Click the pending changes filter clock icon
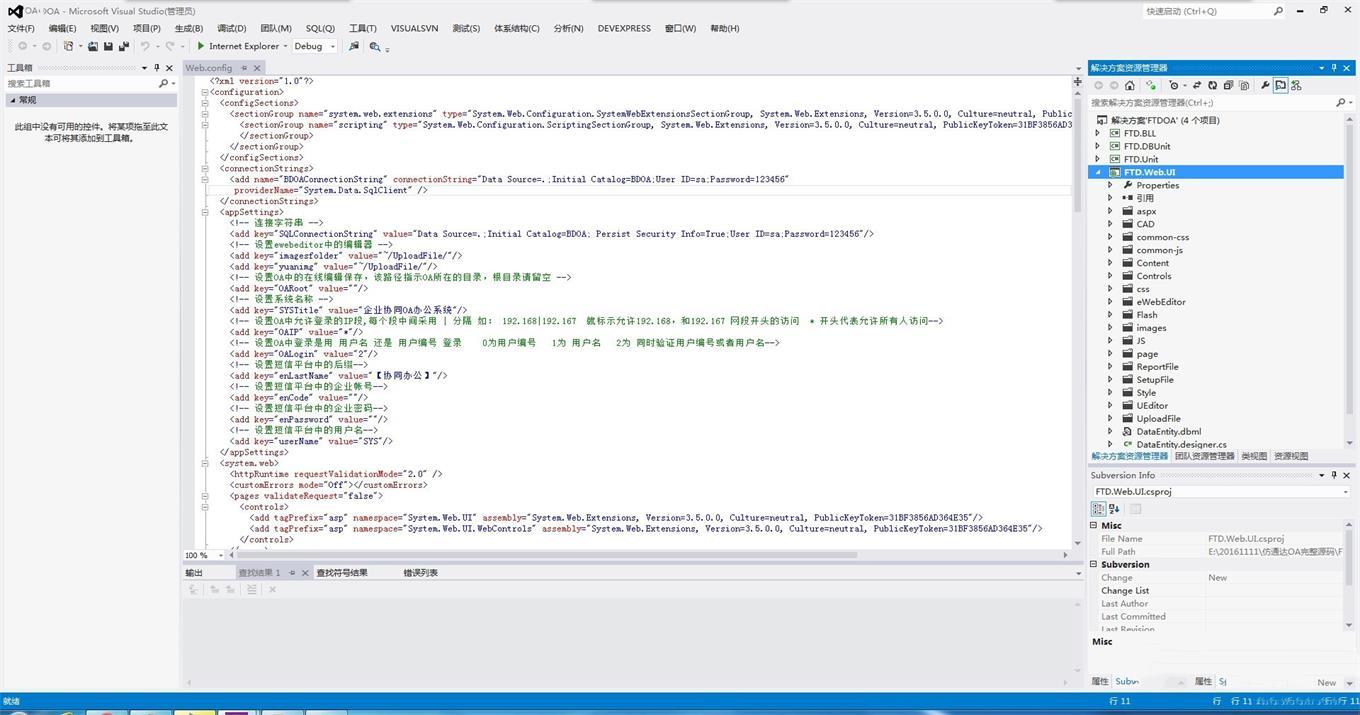1360x715 pixels. (x=1174, y=85)
